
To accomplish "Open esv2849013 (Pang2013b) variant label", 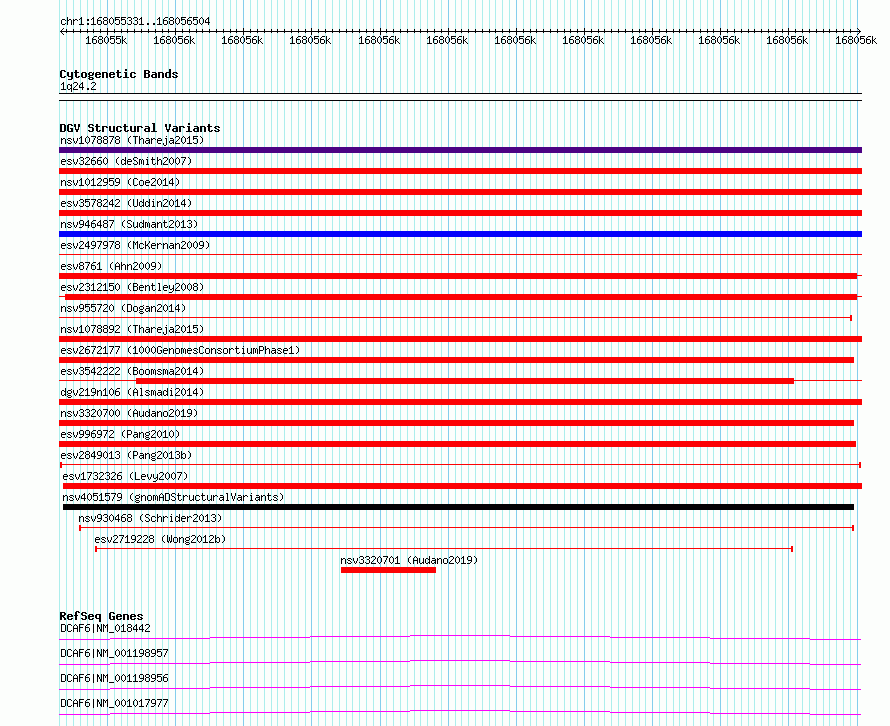I will point(126,455).
